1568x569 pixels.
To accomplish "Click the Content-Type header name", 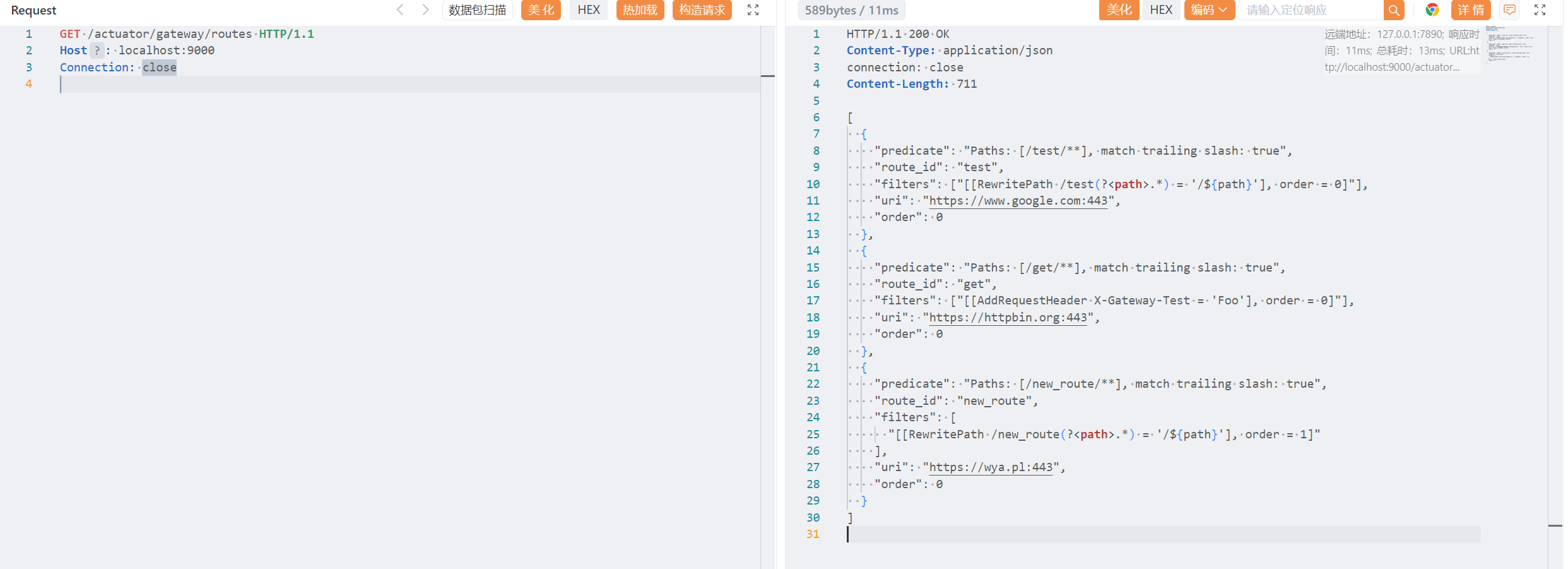I will (891, 51).
